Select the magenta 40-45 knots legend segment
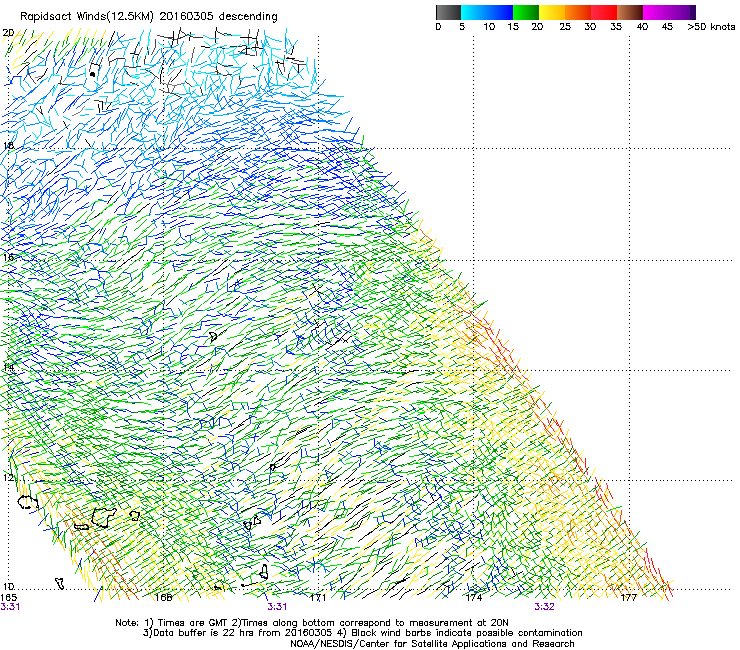This screenshot has height=650, width=740. pyautogui.click(x=656, y=12)
